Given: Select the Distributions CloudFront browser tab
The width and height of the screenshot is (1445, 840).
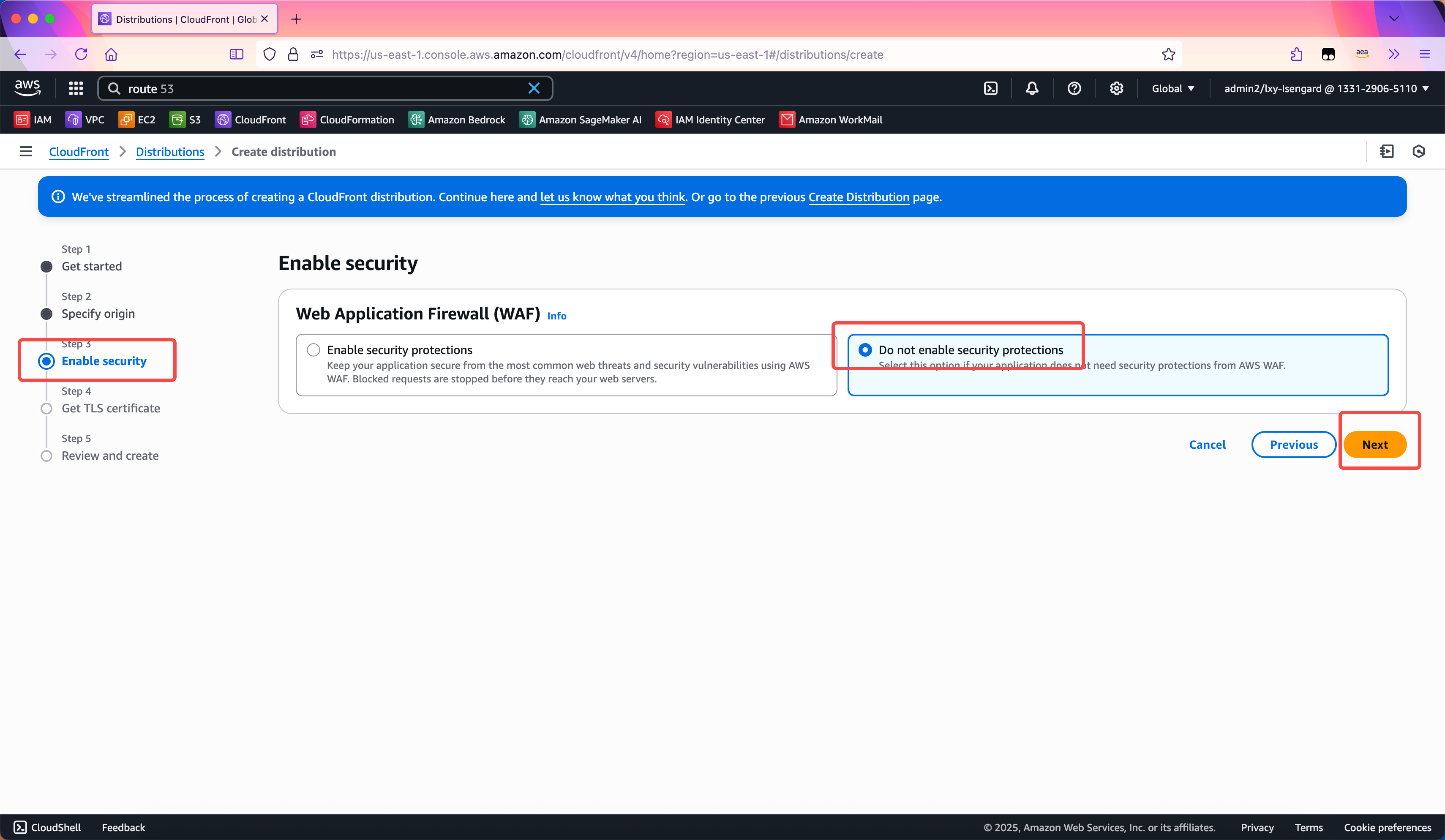Looking at the screenshot, I should point(185,19).
